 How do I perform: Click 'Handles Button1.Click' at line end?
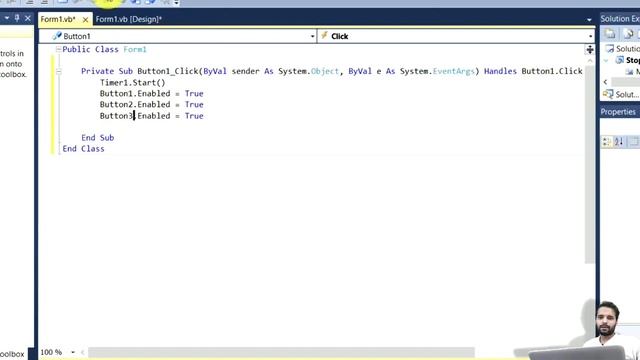click(x=533, y=71)
